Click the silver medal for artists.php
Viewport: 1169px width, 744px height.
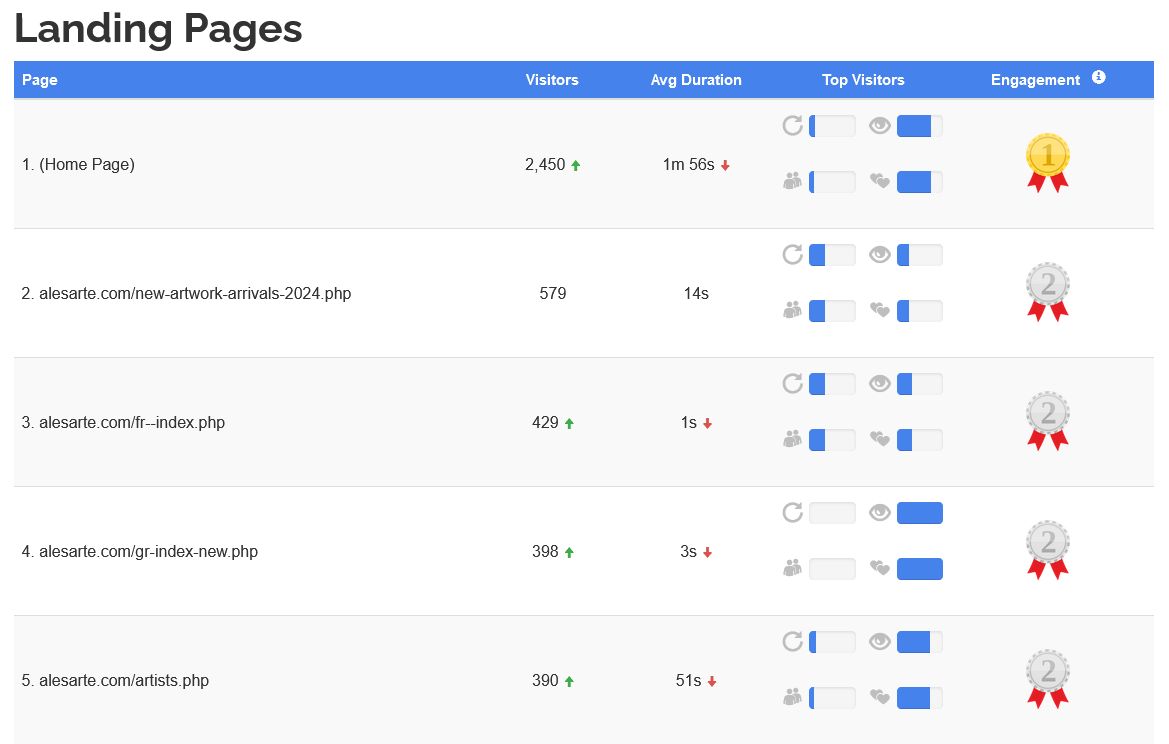(x=1047, y=678)
